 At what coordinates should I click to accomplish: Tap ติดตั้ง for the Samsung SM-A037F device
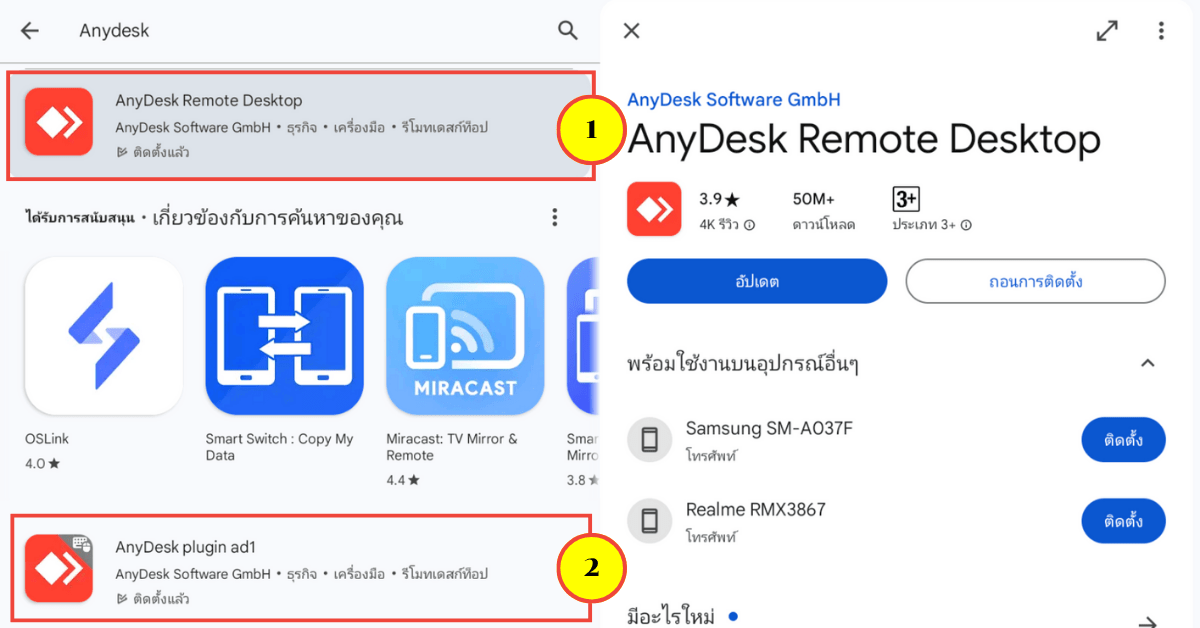(1123, 439)
